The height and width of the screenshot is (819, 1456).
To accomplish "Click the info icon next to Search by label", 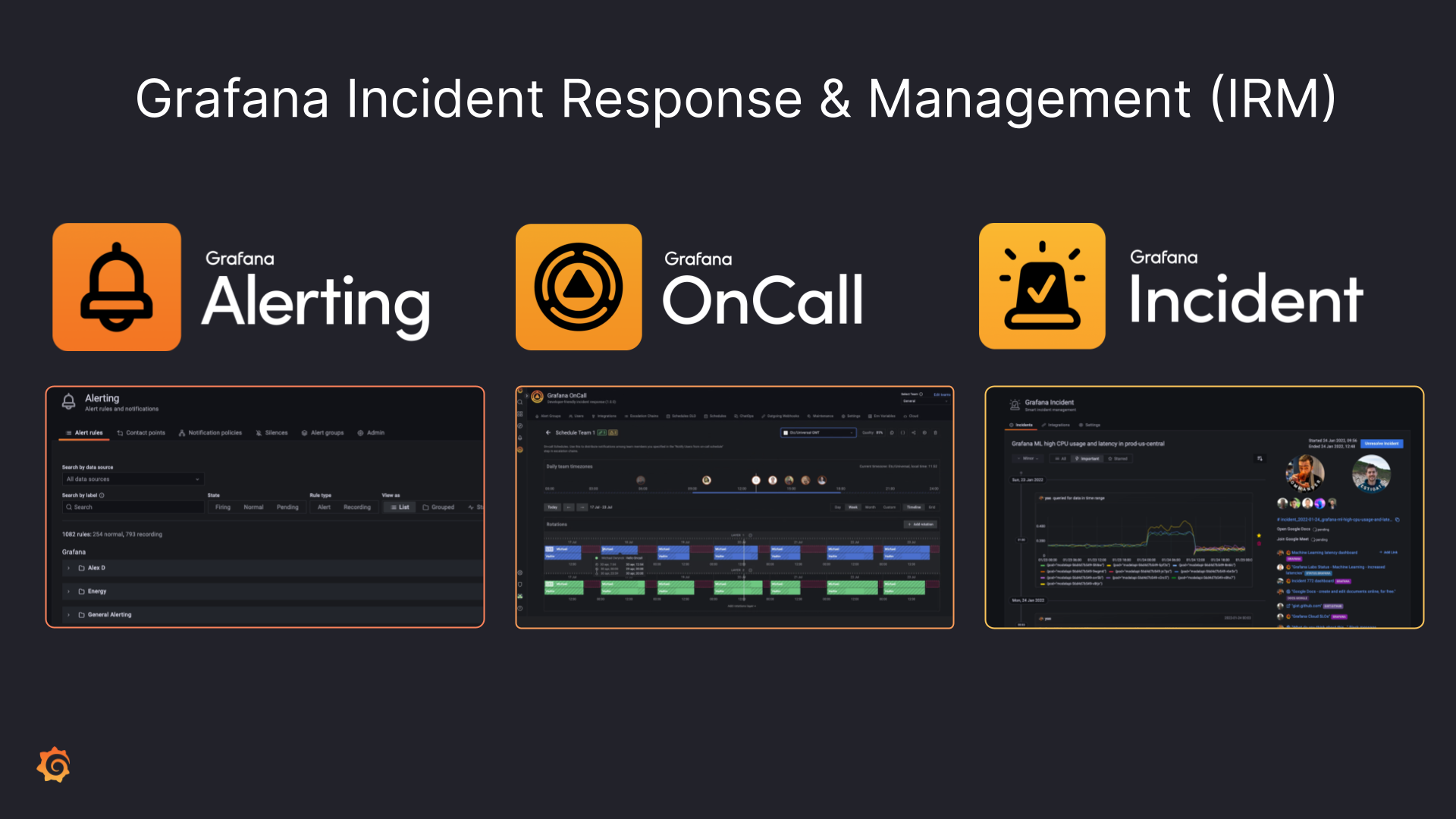I will 102,495.
